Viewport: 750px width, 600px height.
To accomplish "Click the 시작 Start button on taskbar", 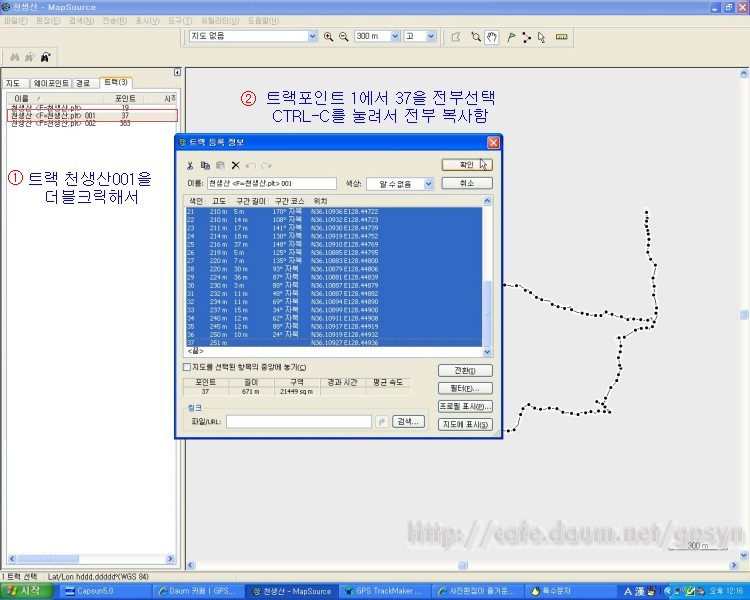I will point(27,591).
